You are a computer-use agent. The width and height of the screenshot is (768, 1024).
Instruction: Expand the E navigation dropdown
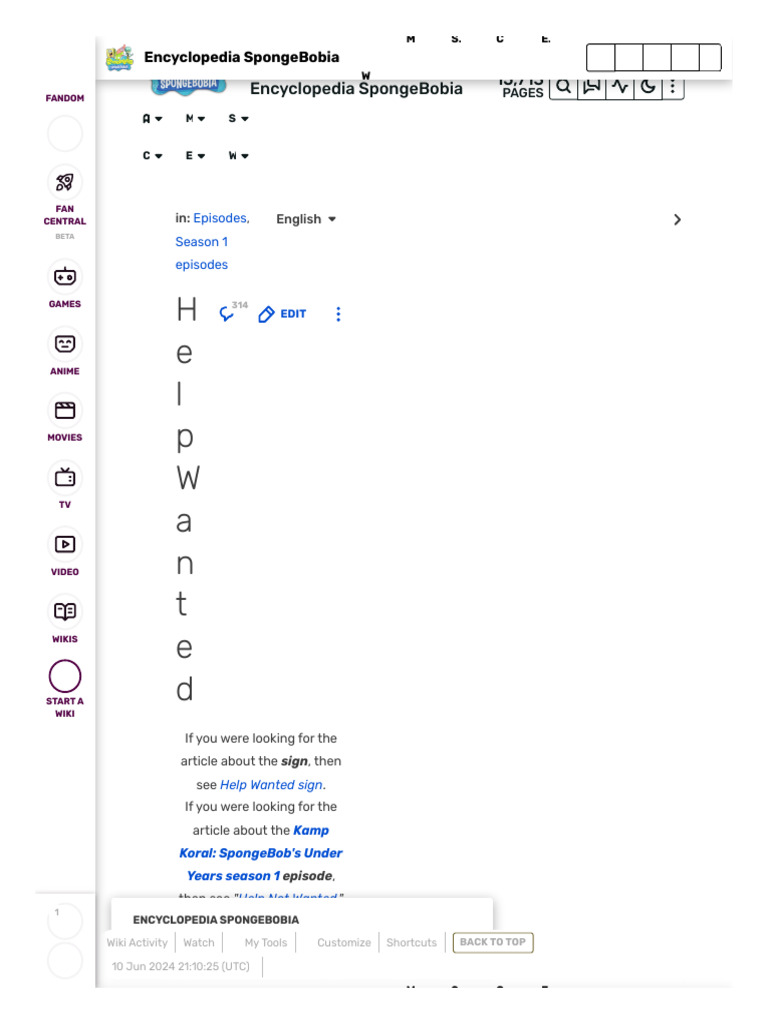pyautogui.click(x=195, y=156)
